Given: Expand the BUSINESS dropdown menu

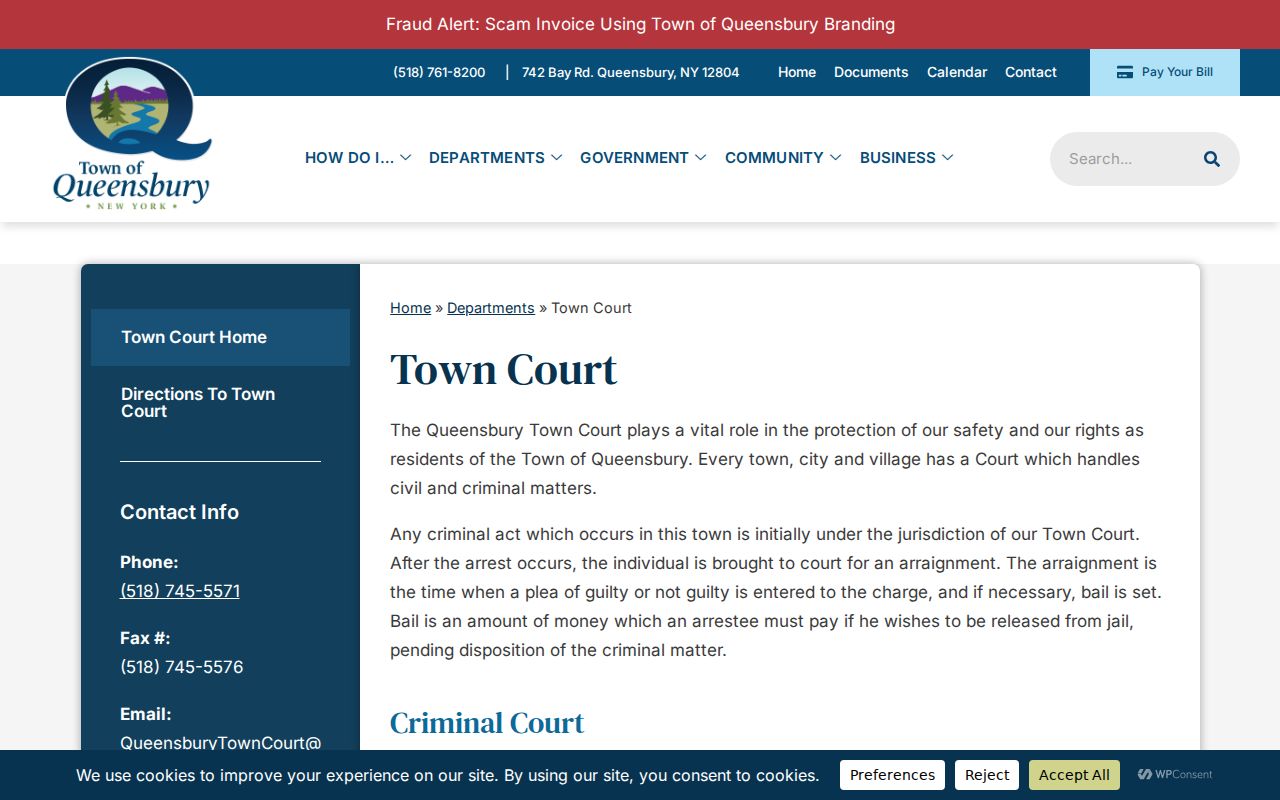Looking at the screenshot, I should pos(906,158).
